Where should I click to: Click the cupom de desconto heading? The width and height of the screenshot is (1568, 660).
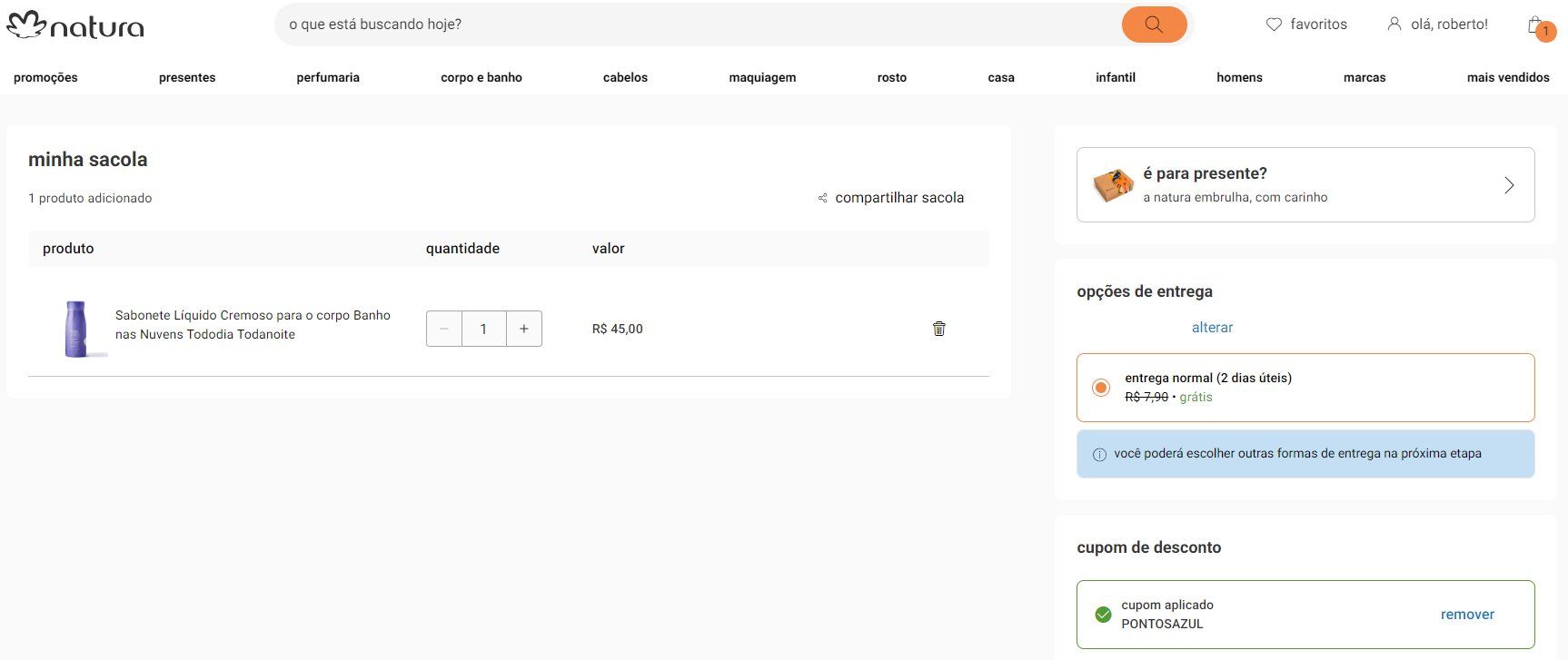1148,547
